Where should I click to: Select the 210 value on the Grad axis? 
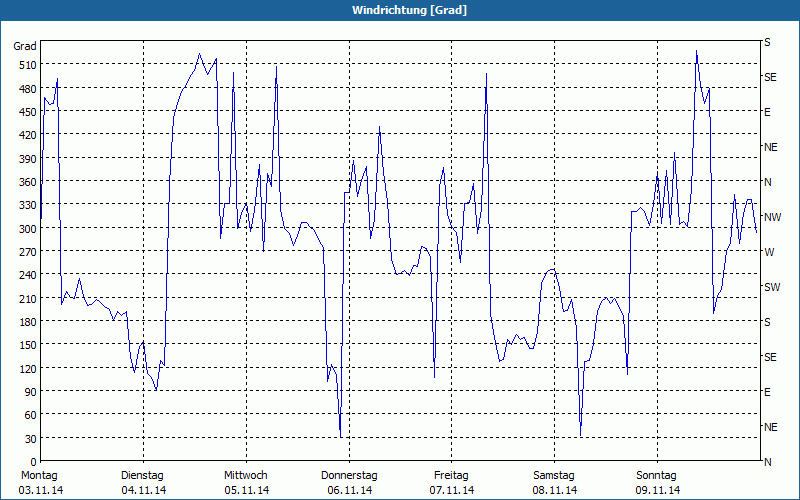(x=28, y=298)
